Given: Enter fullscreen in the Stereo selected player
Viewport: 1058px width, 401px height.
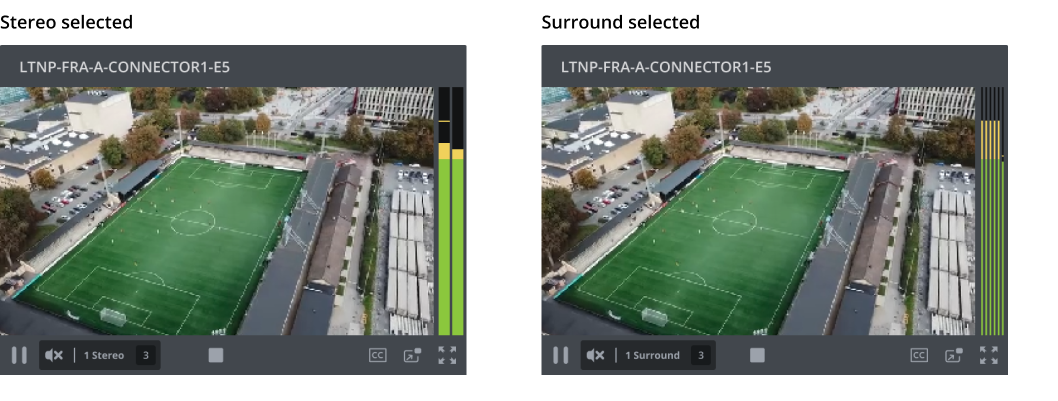Looking at the screenshot, I should click(x=447, y=355).
